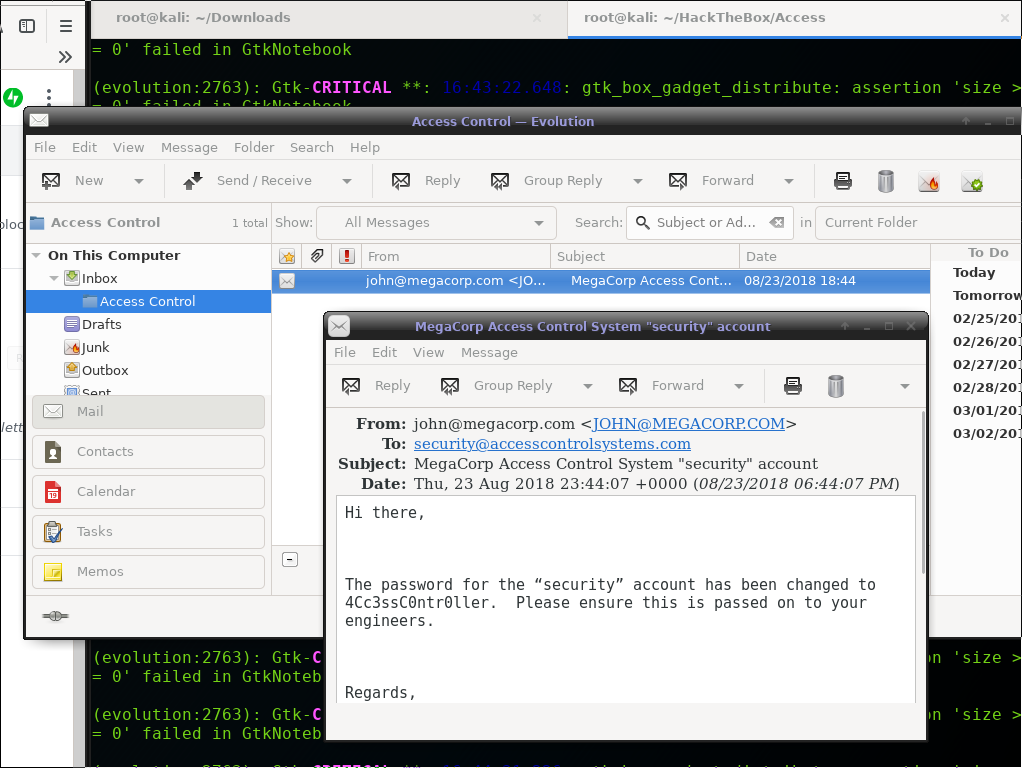Open the Folder menu

click(254, 147)
